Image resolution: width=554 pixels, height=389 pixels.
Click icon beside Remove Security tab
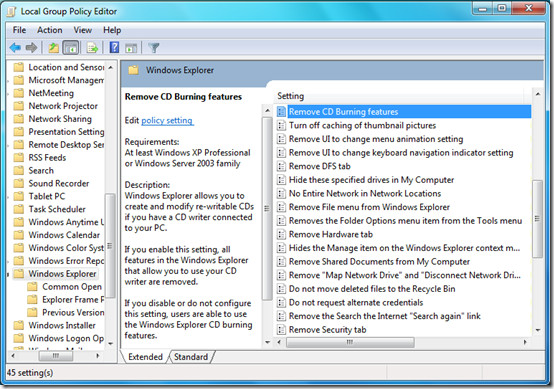tap(281, 330)
